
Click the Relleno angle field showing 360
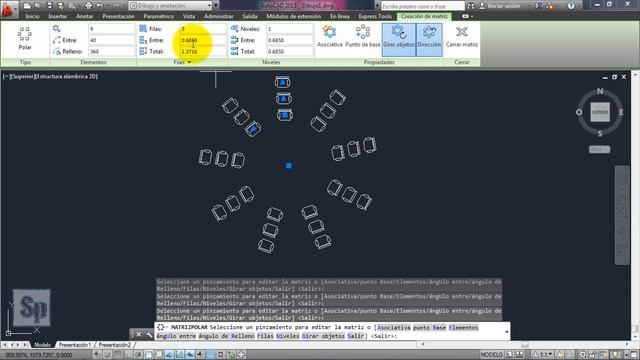pos(111,51)
